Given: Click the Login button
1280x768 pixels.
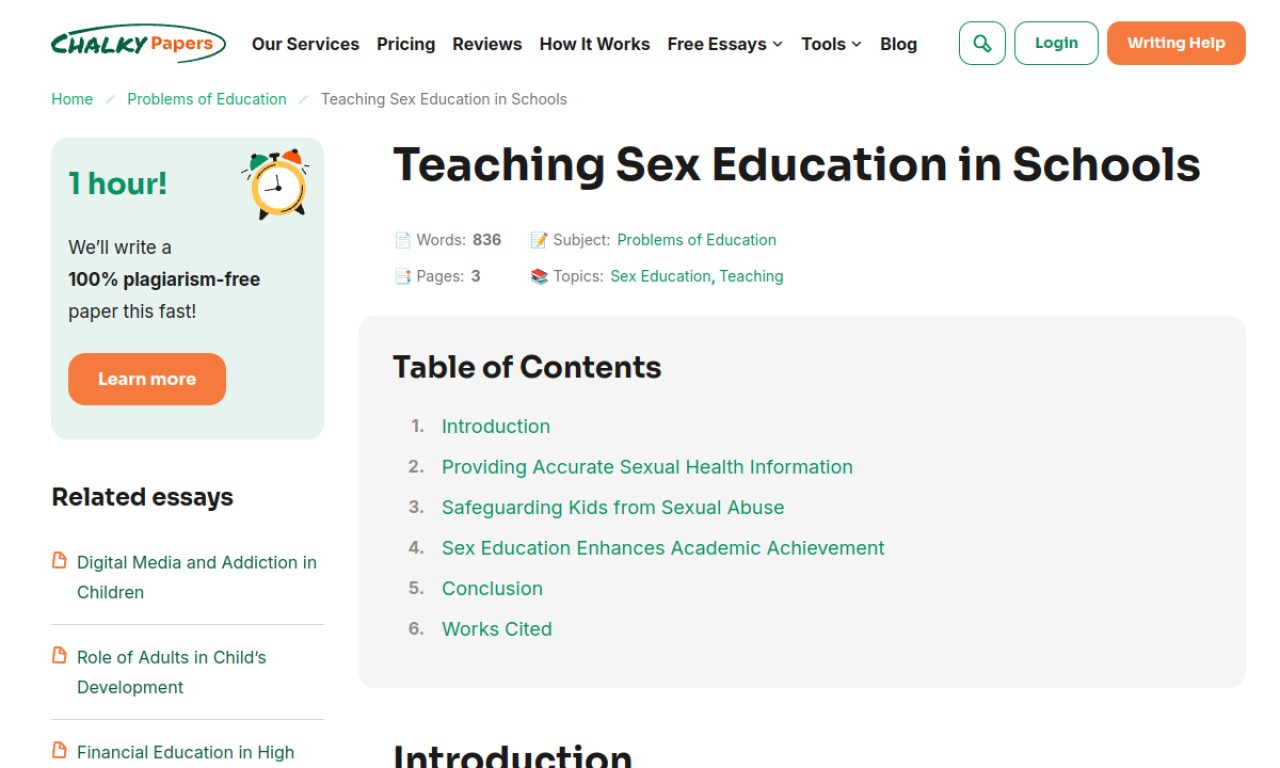Looking at the screenshot, I should click(1056, 43).
